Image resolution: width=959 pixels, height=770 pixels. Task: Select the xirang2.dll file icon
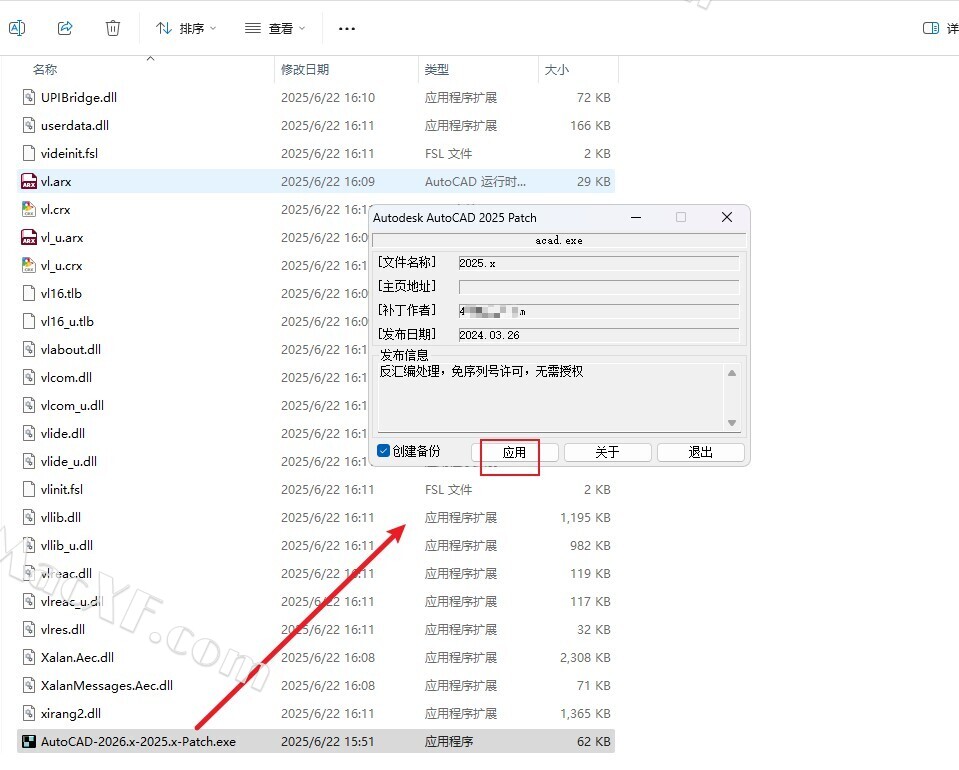29,714
